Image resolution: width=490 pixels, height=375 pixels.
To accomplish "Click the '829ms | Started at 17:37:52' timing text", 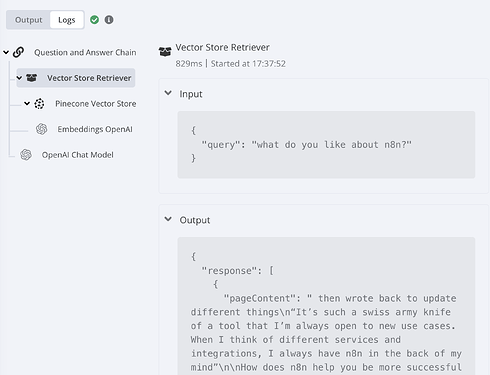I will pos(231,64).
